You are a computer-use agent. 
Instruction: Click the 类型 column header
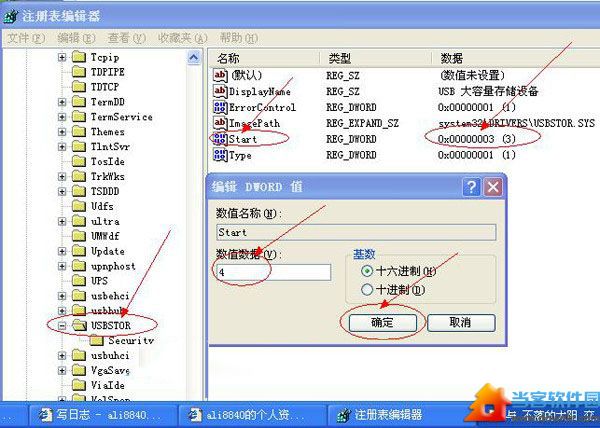(375, 59)
